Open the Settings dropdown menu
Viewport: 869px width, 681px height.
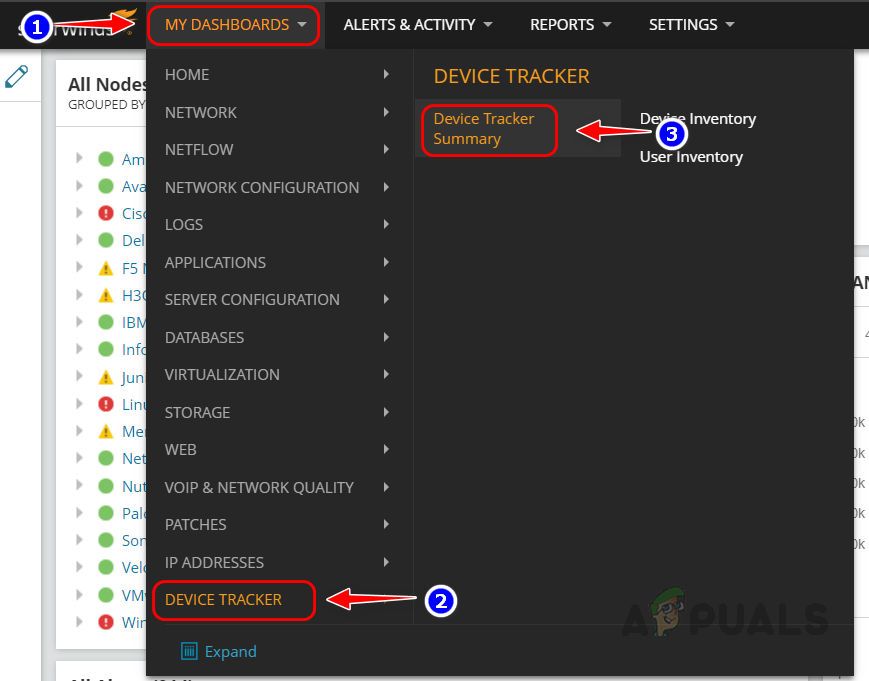tap(691, 25)
